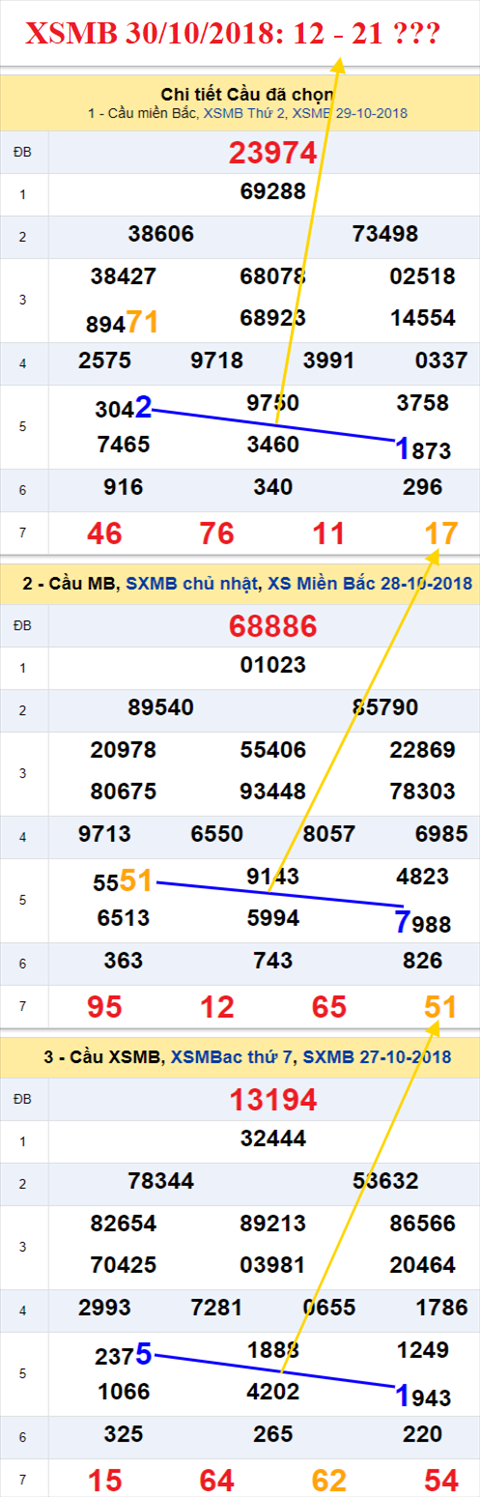This screenshot has width=480, height=1497.
Task: Select fourth prize number 6985
Action: [x=441, y=834]
